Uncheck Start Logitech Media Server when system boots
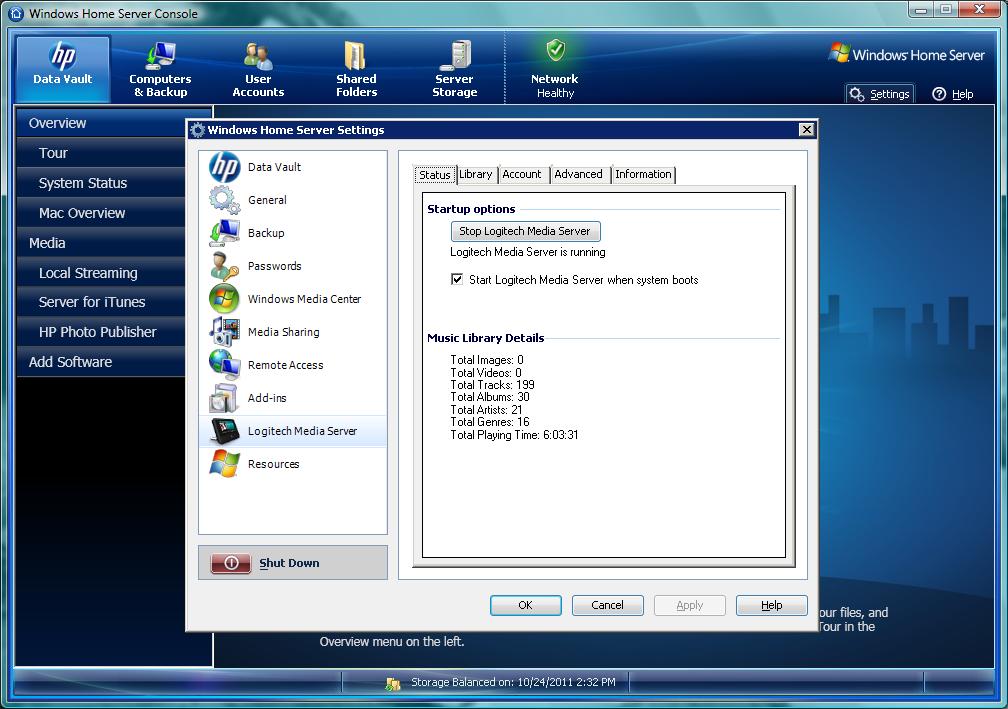The height and width of the screenshot is (709, 1008). [459, 280]
